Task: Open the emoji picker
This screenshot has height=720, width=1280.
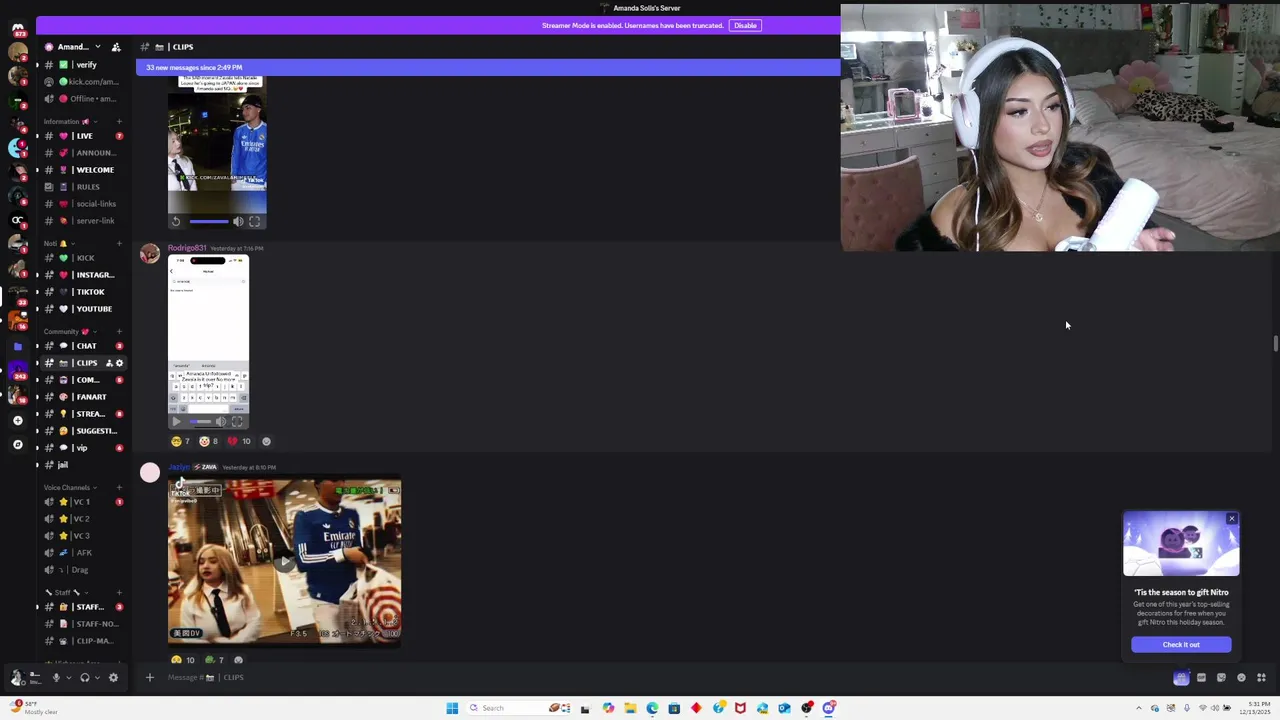Action: (x=1241, y=677)
